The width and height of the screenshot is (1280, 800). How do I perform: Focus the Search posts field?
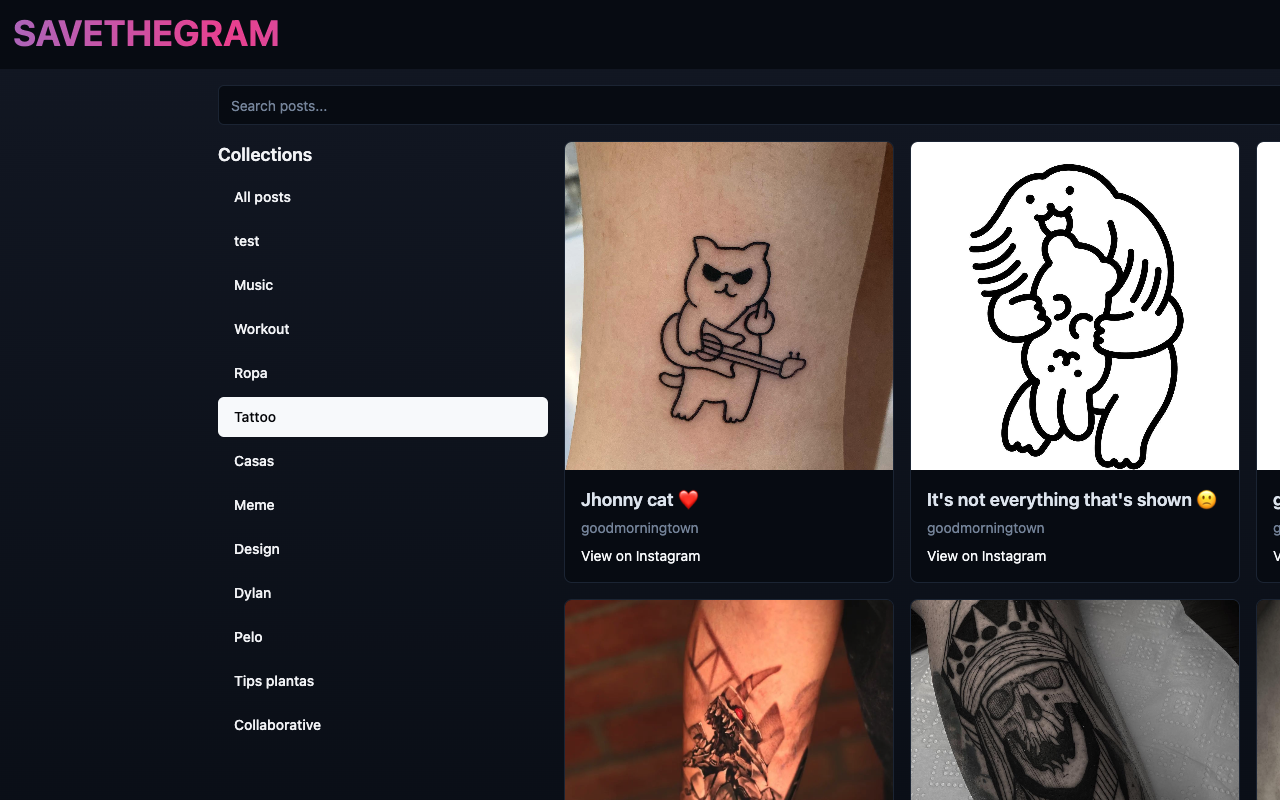coord(749,105)
